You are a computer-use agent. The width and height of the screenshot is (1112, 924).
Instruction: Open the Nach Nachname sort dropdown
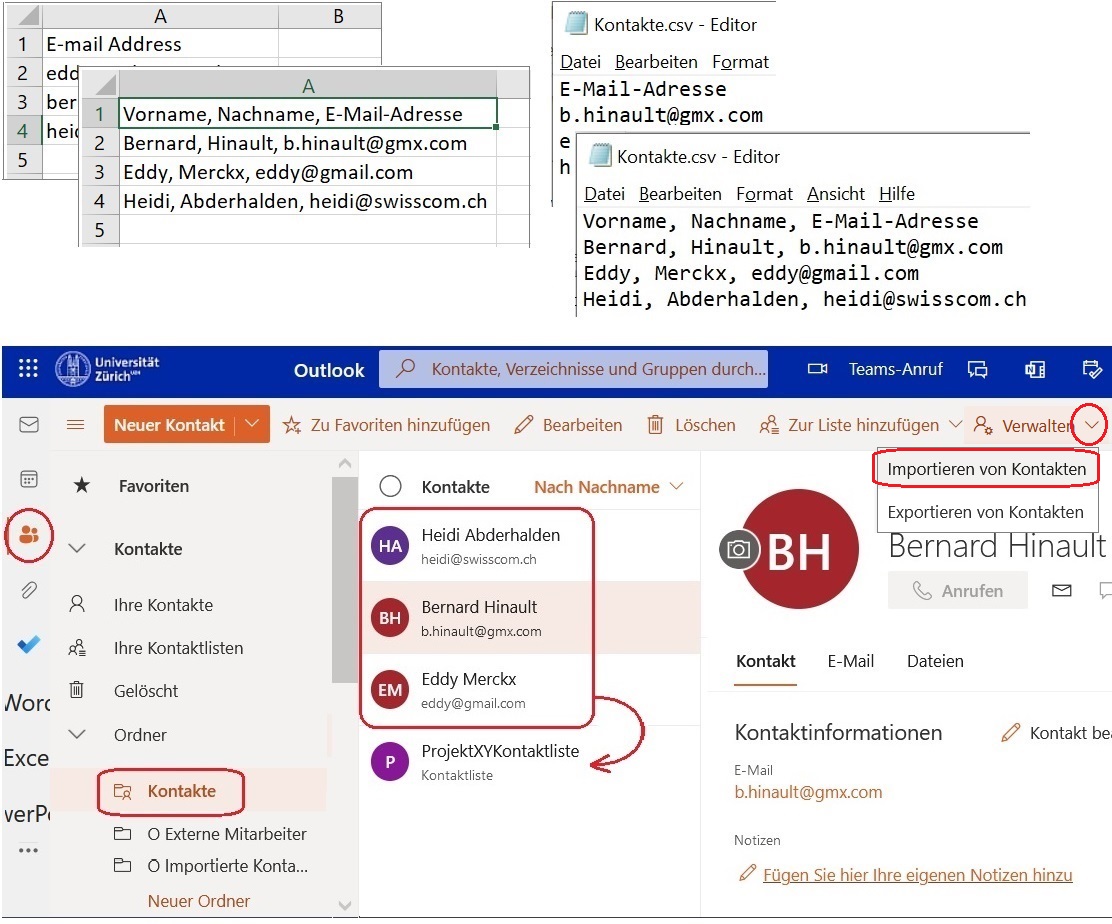(608, 487)
